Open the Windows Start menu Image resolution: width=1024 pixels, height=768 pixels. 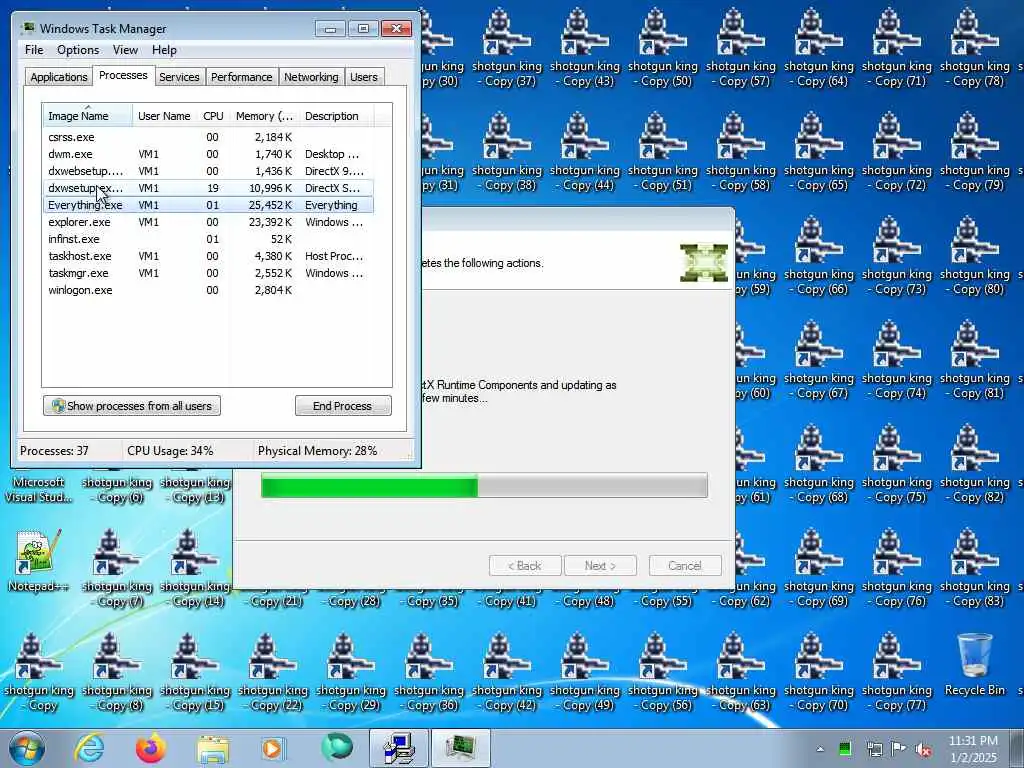coord(27,748)
